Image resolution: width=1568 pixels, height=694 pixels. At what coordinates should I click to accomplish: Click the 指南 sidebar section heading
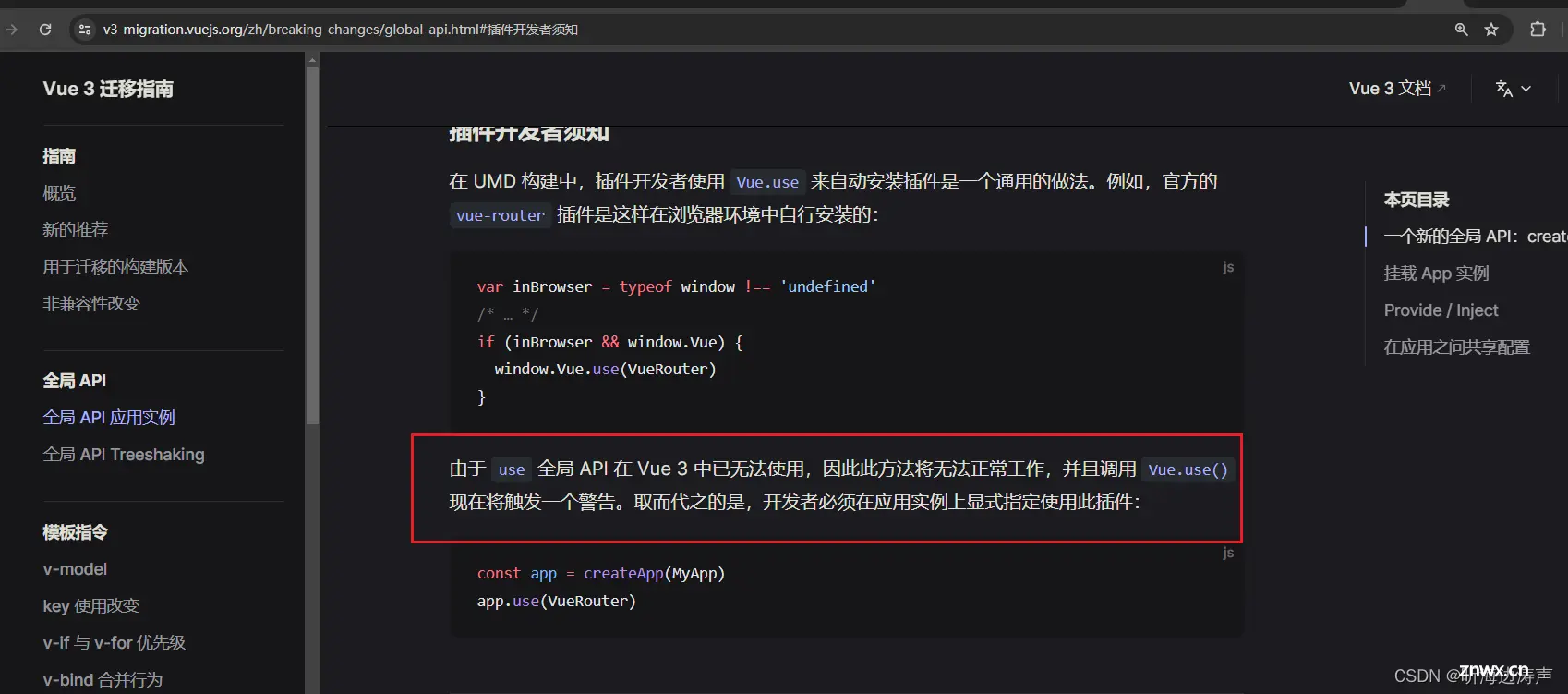click(59, 156)
